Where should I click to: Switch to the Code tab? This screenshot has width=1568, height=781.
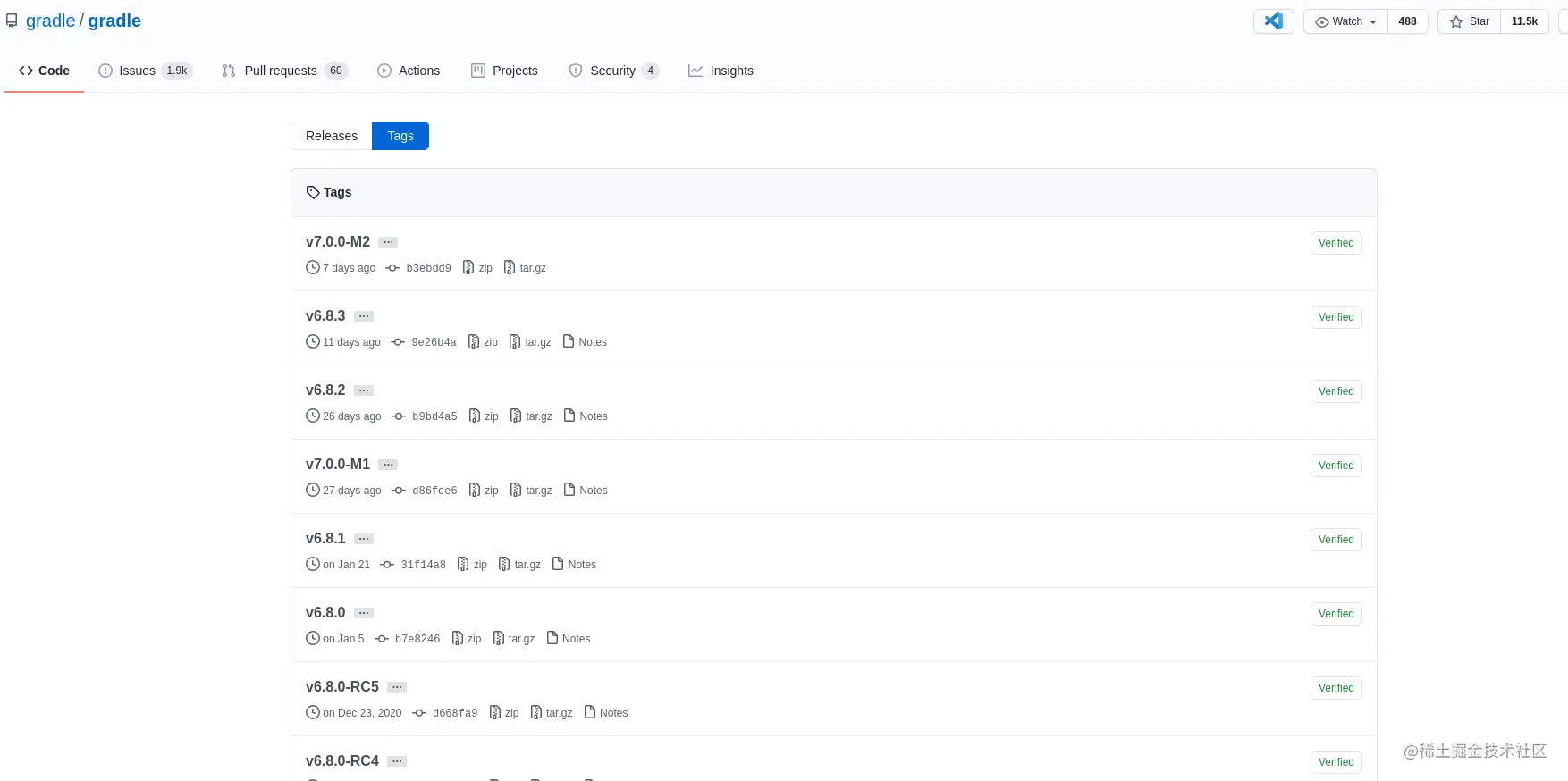tap(44, 71)
